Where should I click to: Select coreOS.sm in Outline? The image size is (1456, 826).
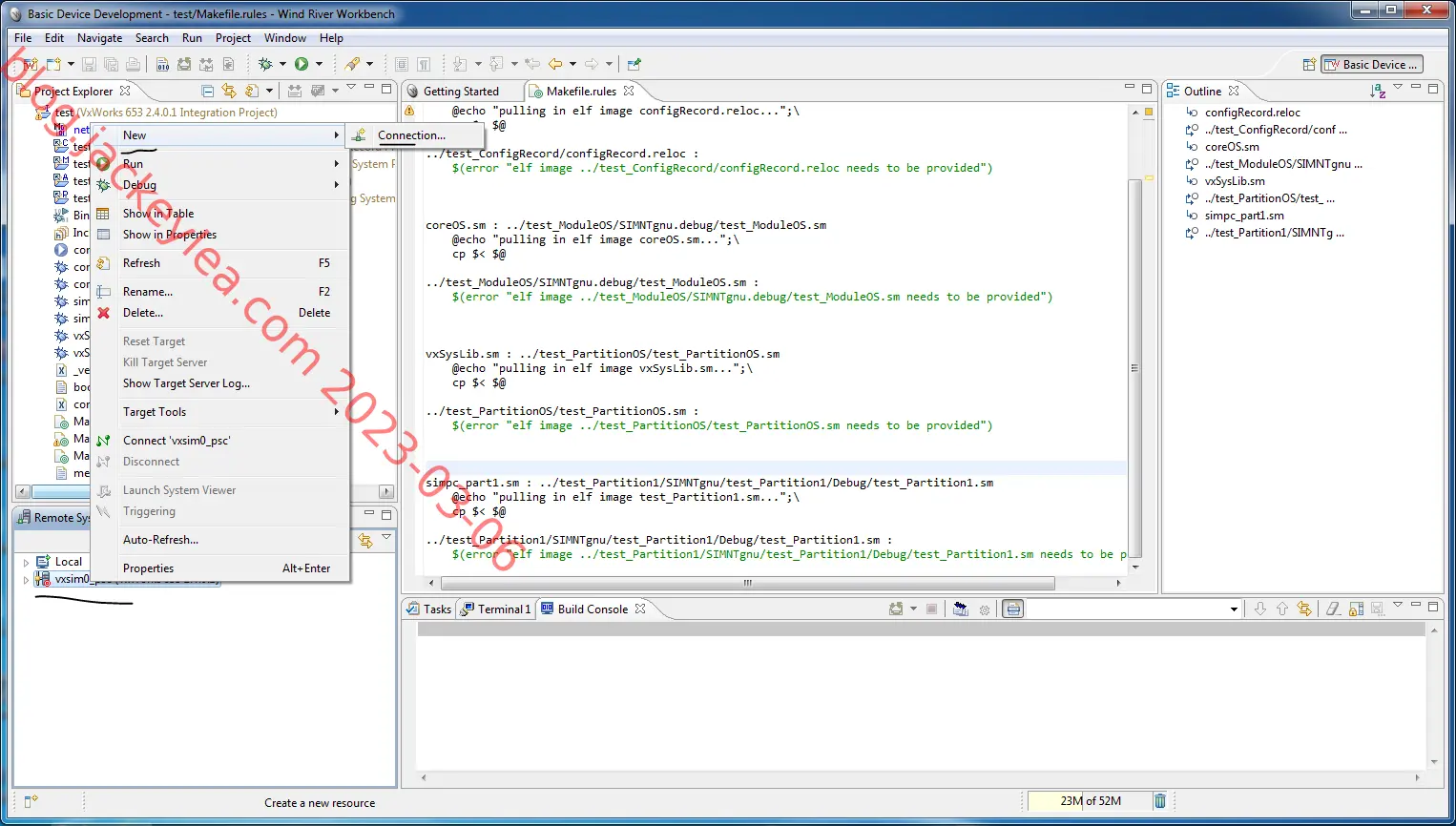click(1232, 147)
